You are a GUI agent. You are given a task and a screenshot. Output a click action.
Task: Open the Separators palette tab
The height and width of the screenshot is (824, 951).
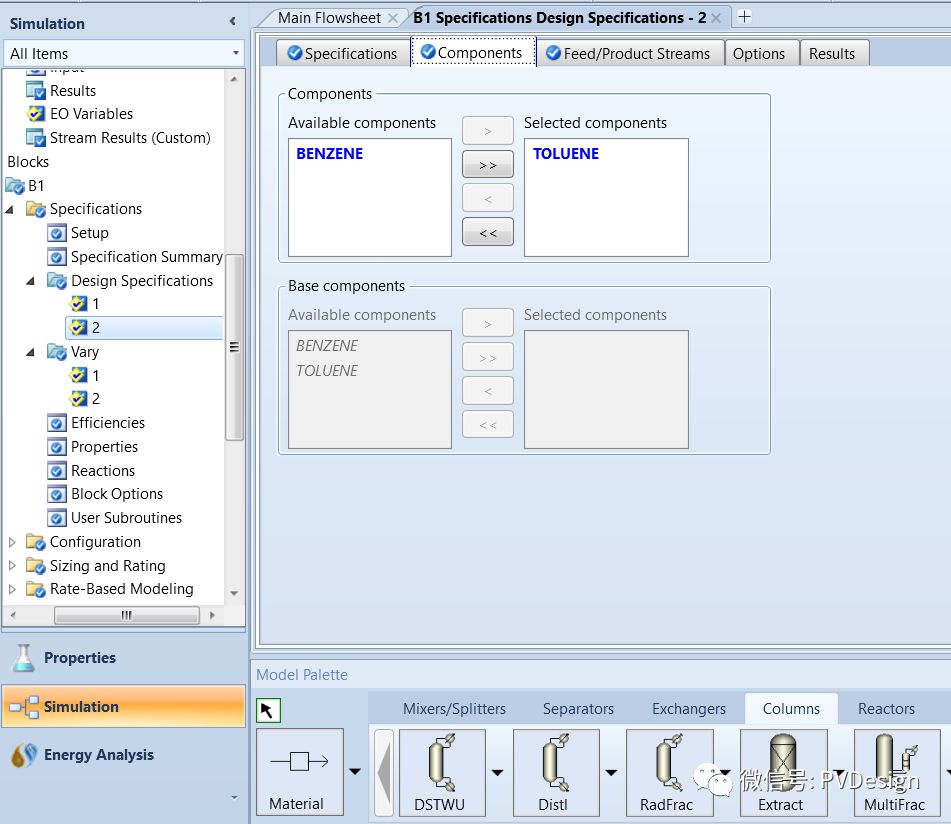578,709
